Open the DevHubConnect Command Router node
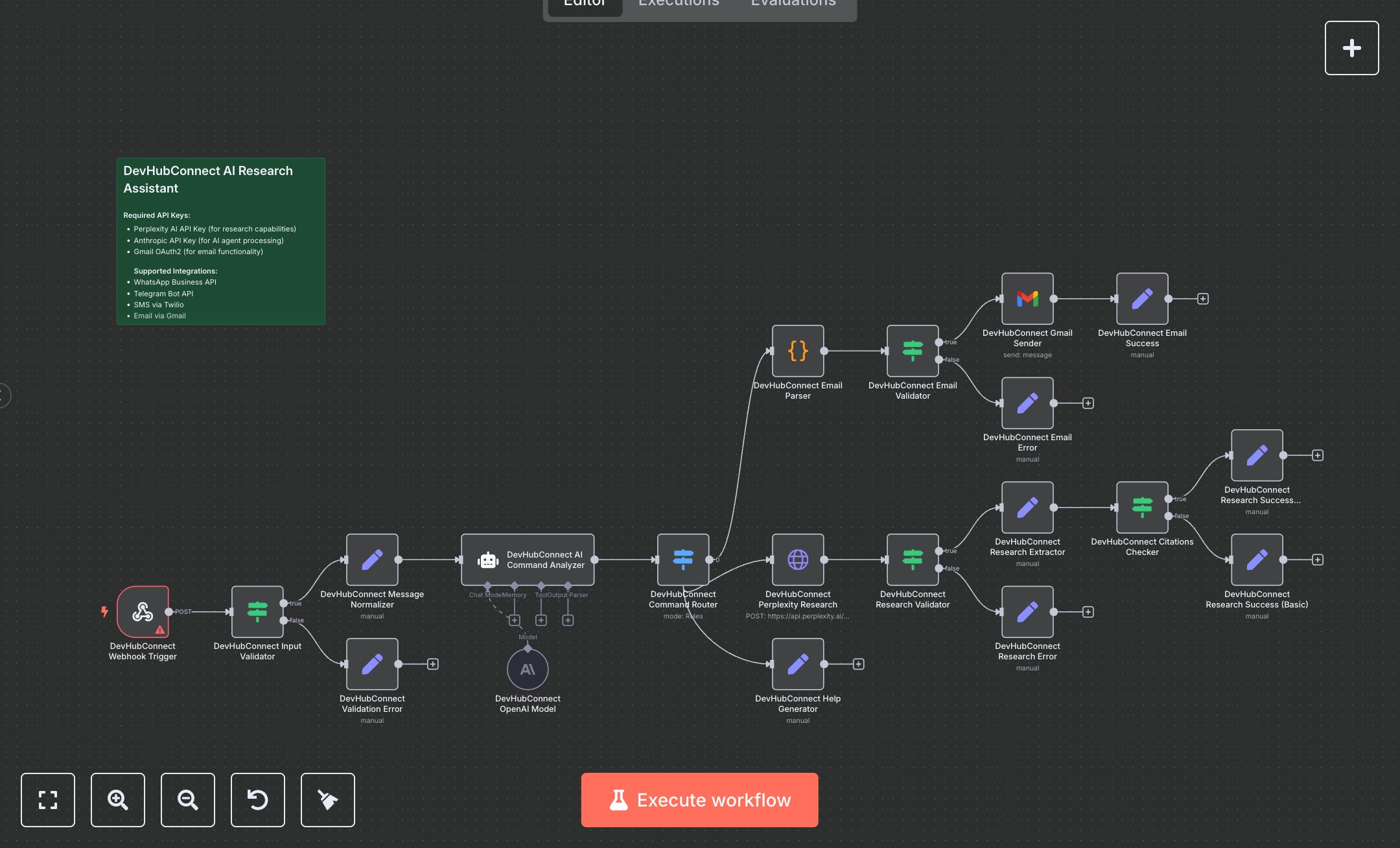This screenshot has width=1400, height=848. [682, 559]
